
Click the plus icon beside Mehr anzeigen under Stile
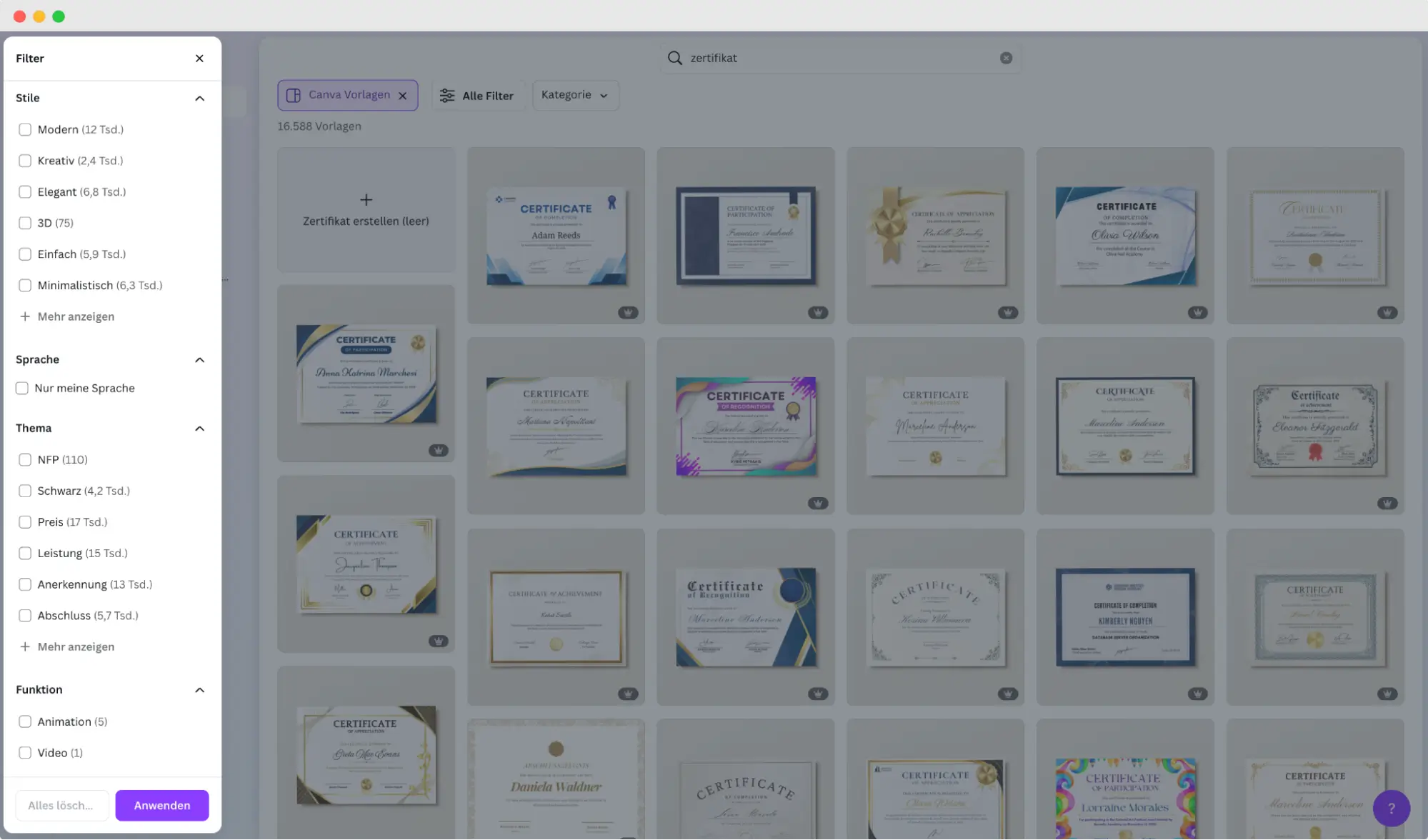(25, 316)
